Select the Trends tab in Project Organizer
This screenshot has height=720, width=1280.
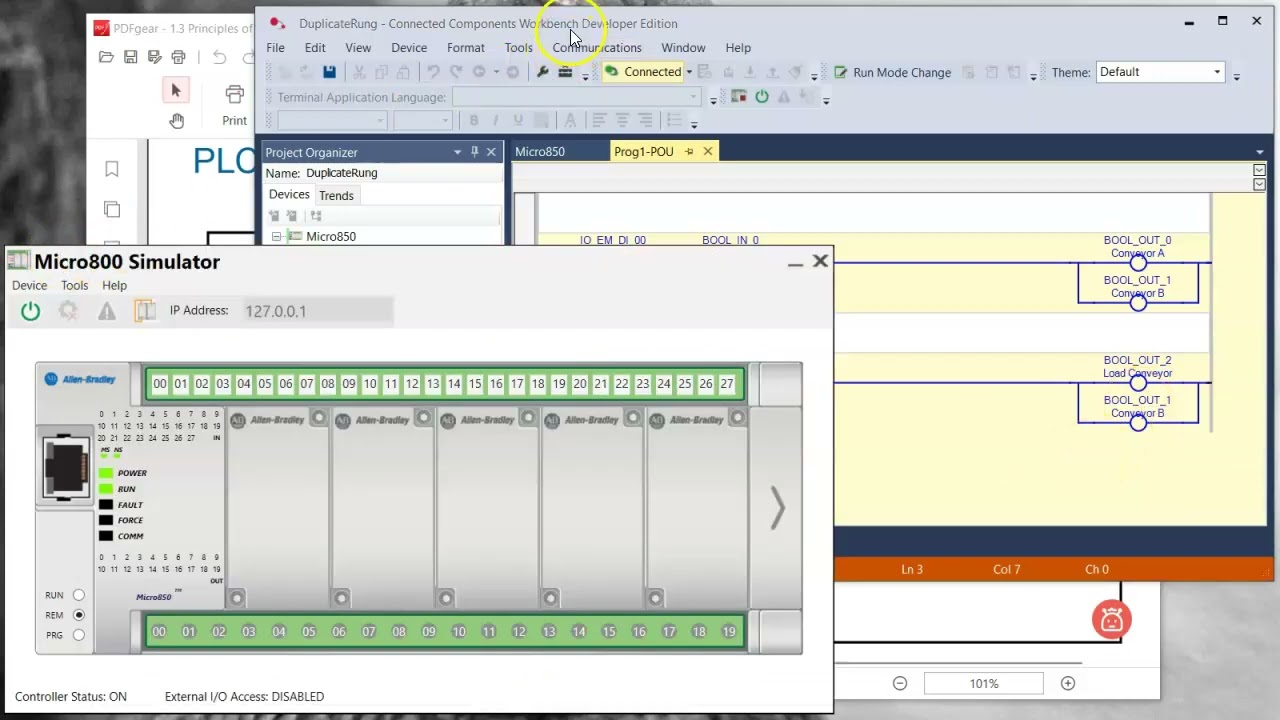coord(336,196)
